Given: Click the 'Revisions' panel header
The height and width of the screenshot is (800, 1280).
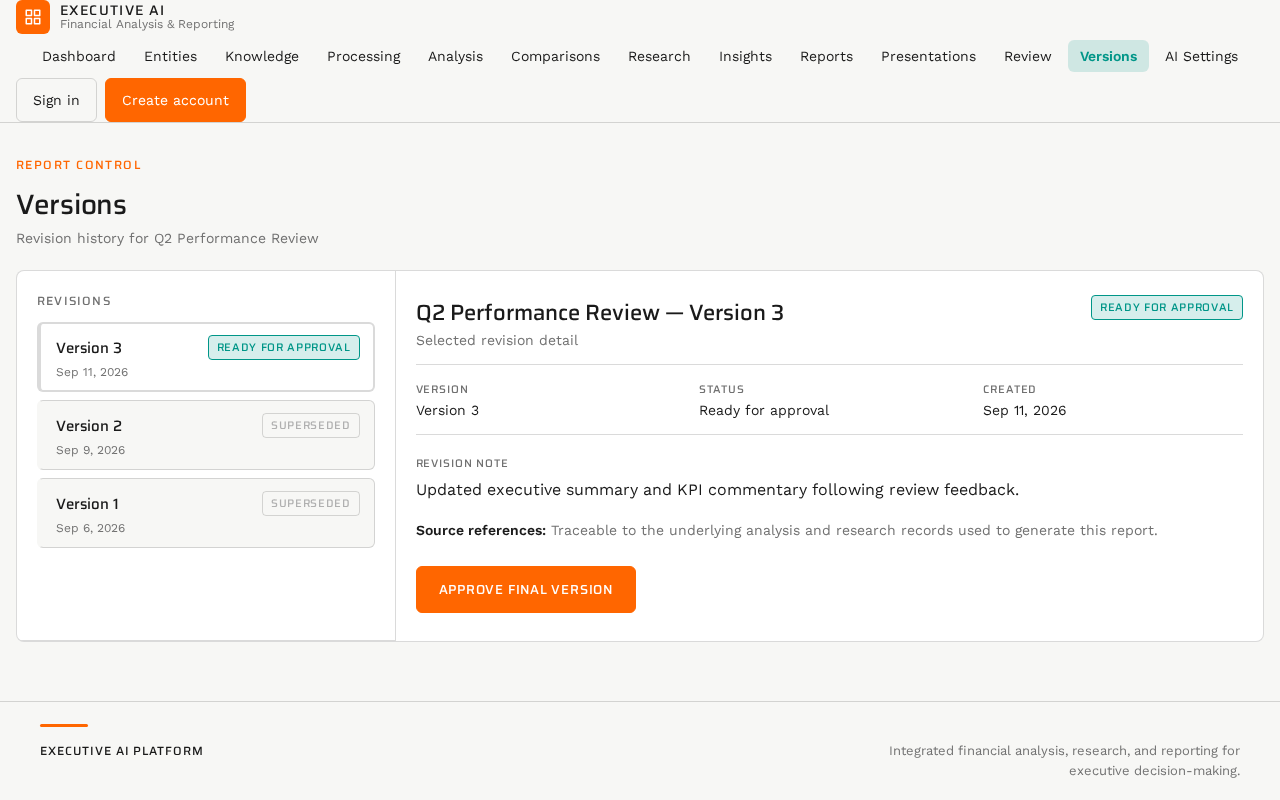Looking at the screenshot, I should (x=74, y=301).
